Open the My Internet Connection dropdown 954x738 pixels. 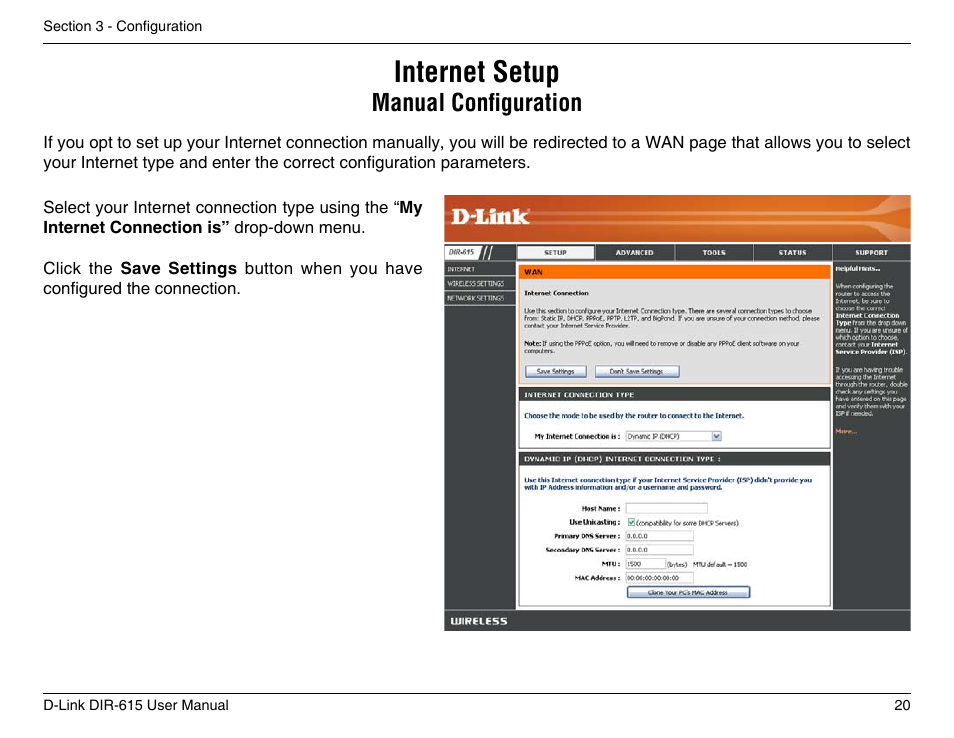[673, 436]
